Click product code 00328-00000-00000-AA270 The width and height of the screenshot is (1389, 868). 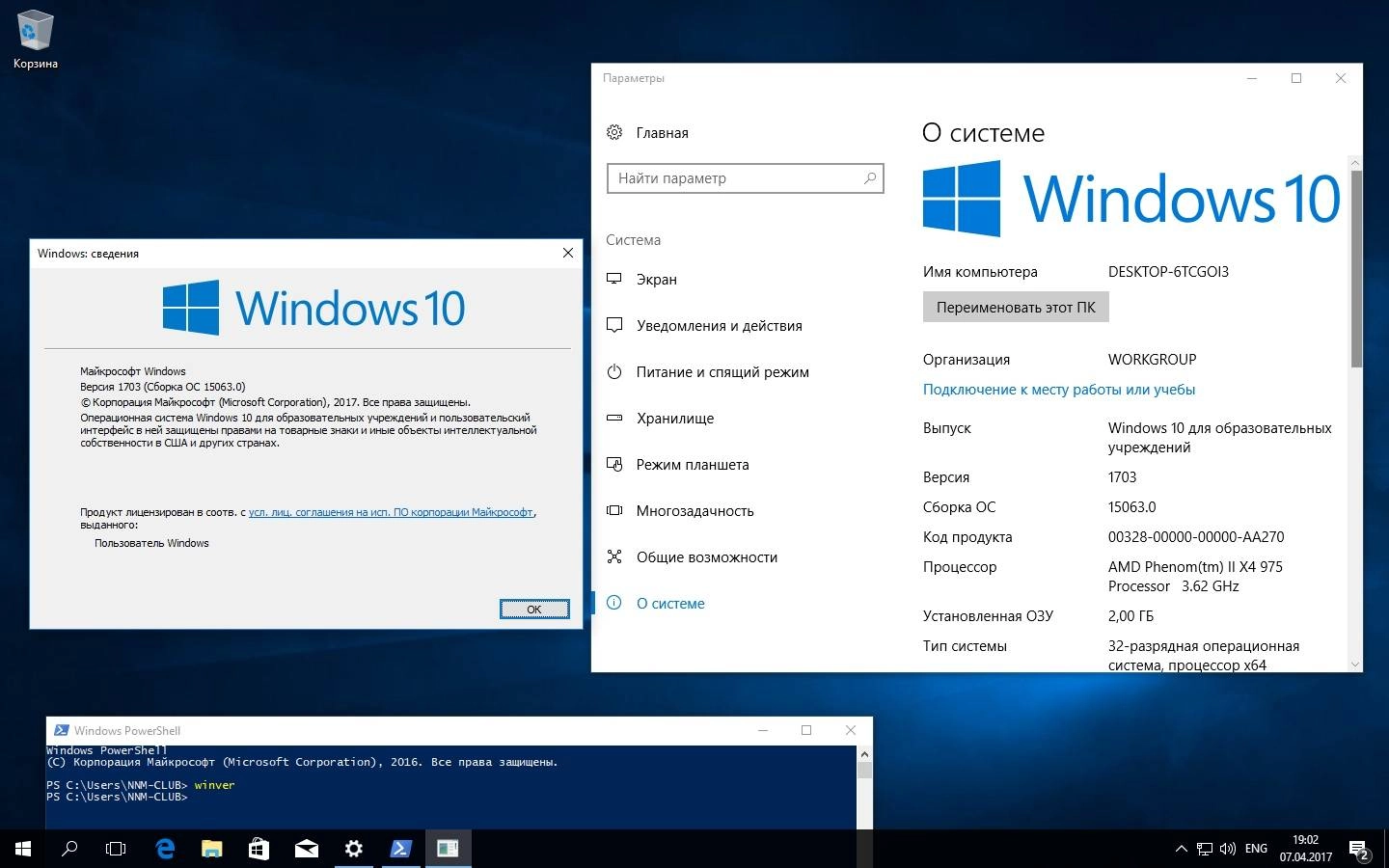[1196, 537]
